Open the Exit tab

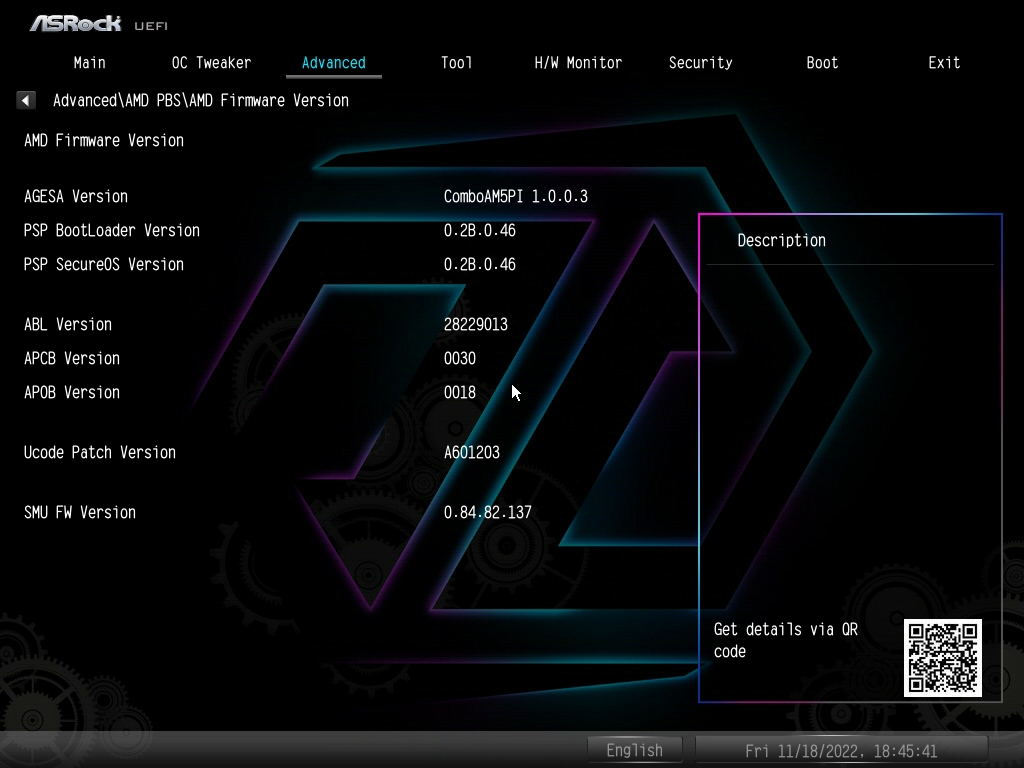pyautogui.click(x=944, y=63)
